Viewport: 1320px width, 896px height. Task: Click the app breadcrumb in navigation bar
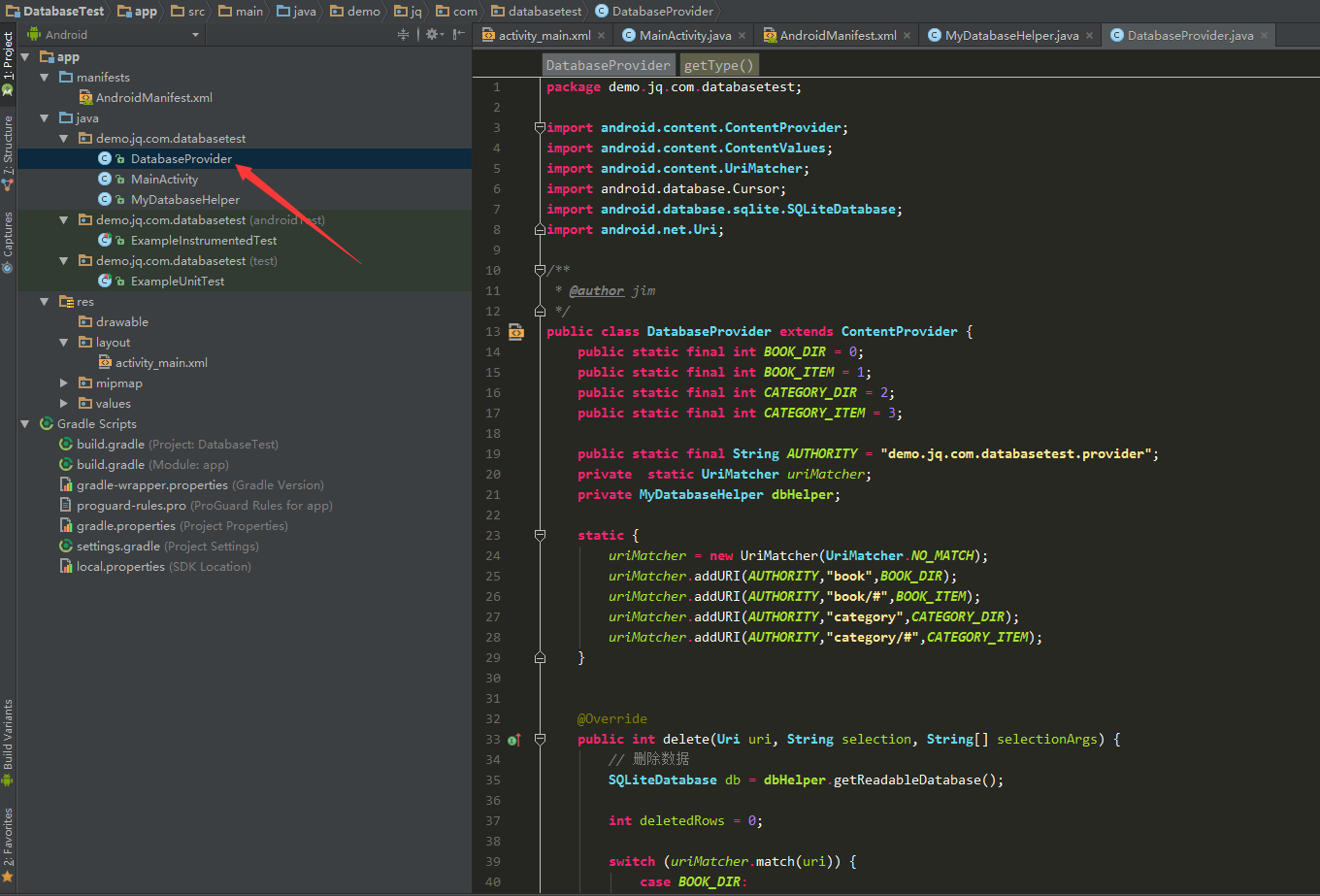click(x=137, y=12)
